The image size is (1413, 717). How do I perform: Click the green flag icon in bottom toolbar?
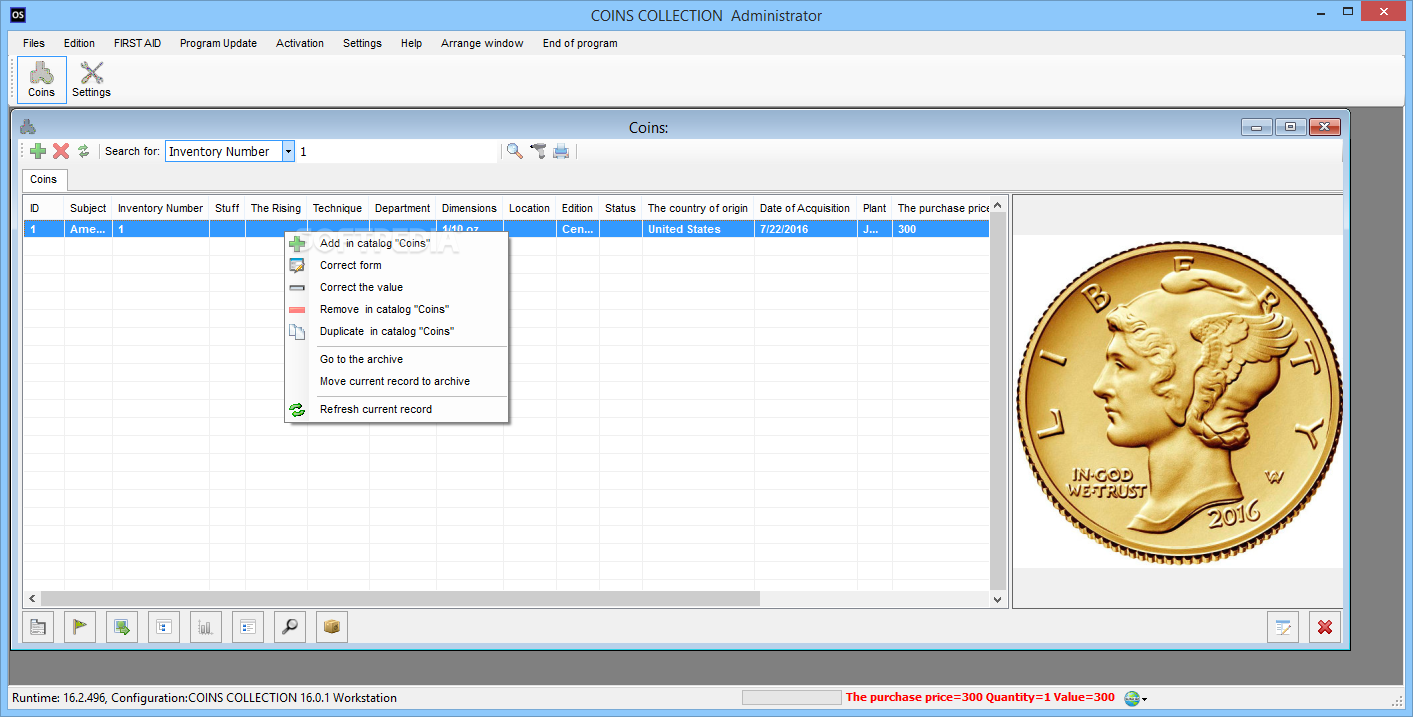point(80,627)
